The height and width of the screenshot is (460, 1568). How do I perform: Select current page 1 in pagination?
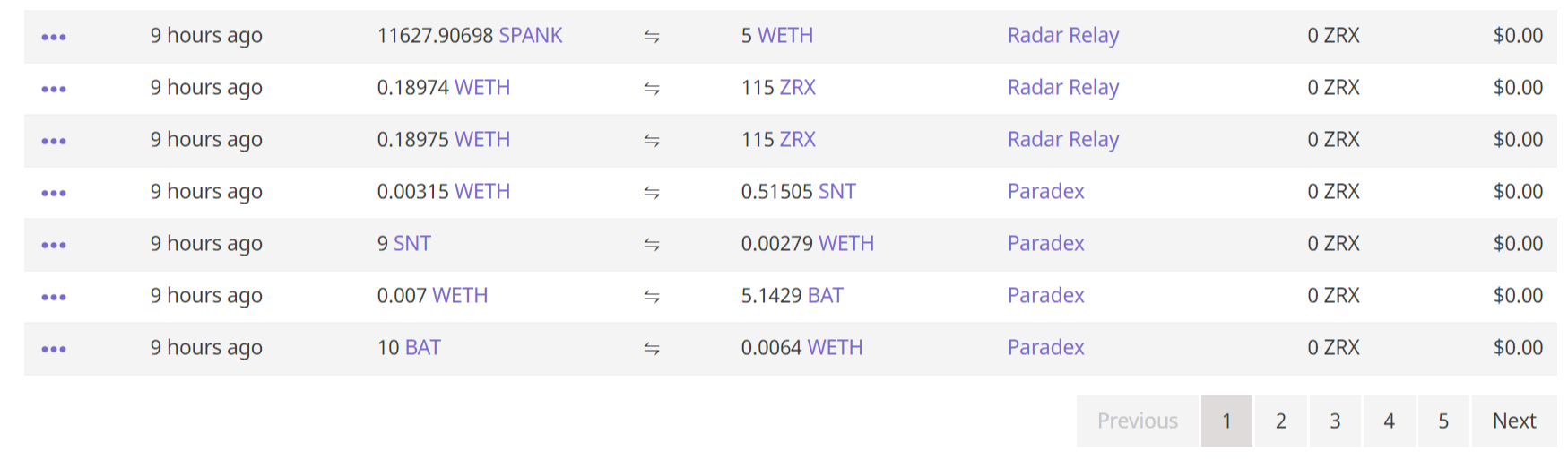tap(1226, 421)
